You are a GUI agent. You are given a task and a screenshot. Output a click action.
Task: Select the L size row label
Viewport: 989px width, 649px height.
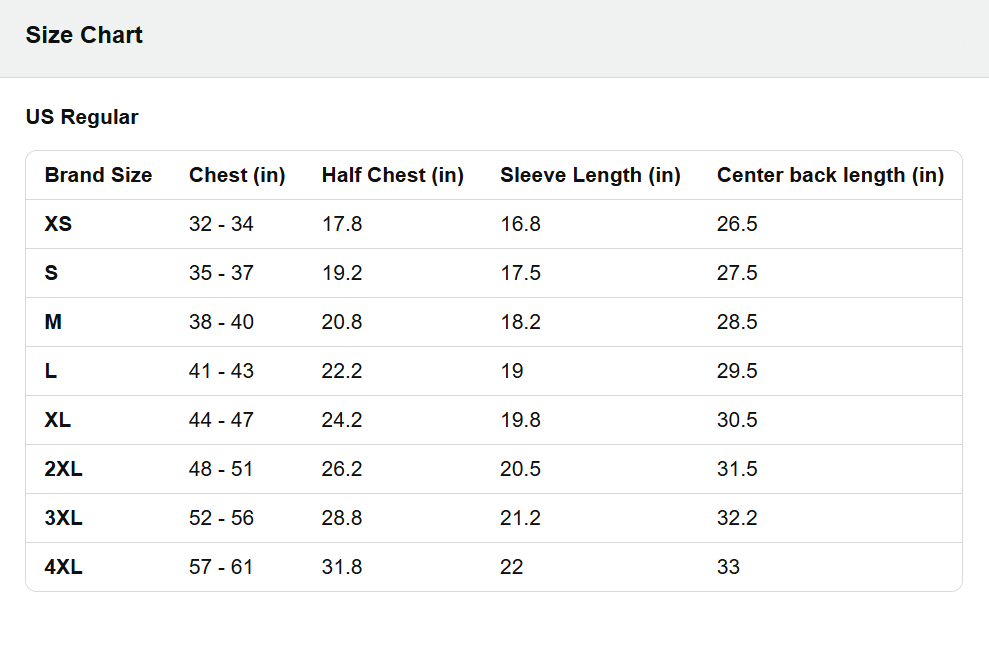(x=50, y=371)
